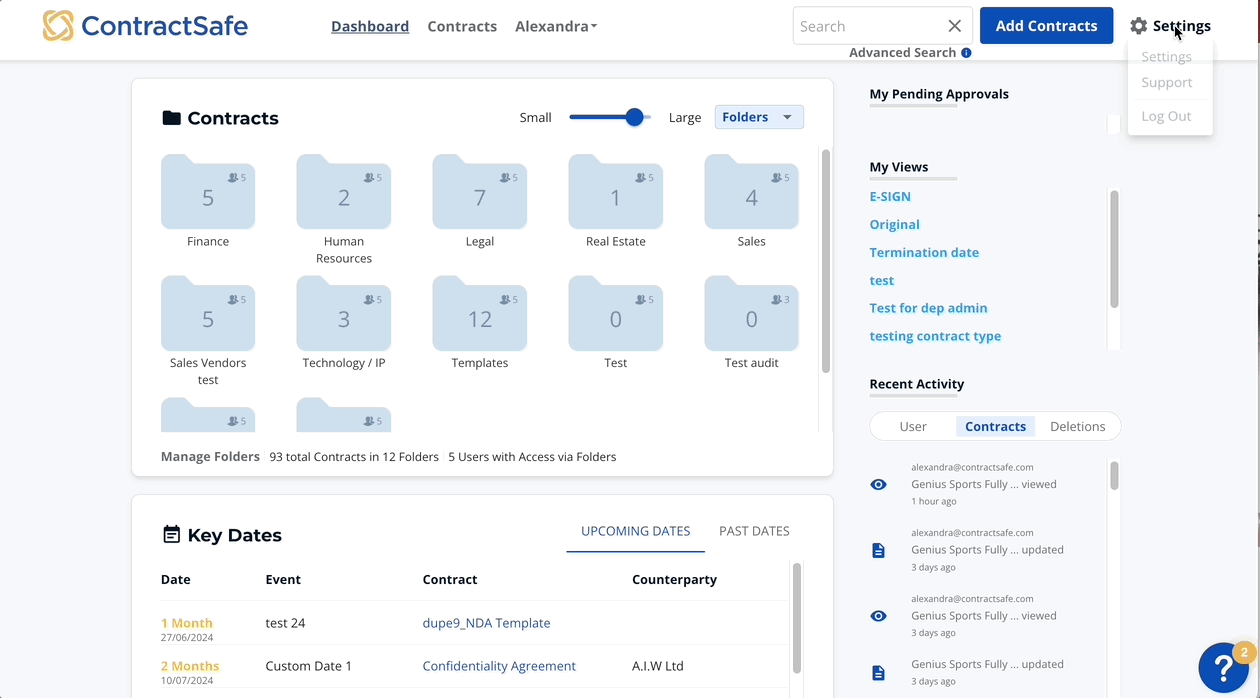Click the Small label of the size slider
The height and width of the screenshot is (698, 1260).
(x=536, y=118)
